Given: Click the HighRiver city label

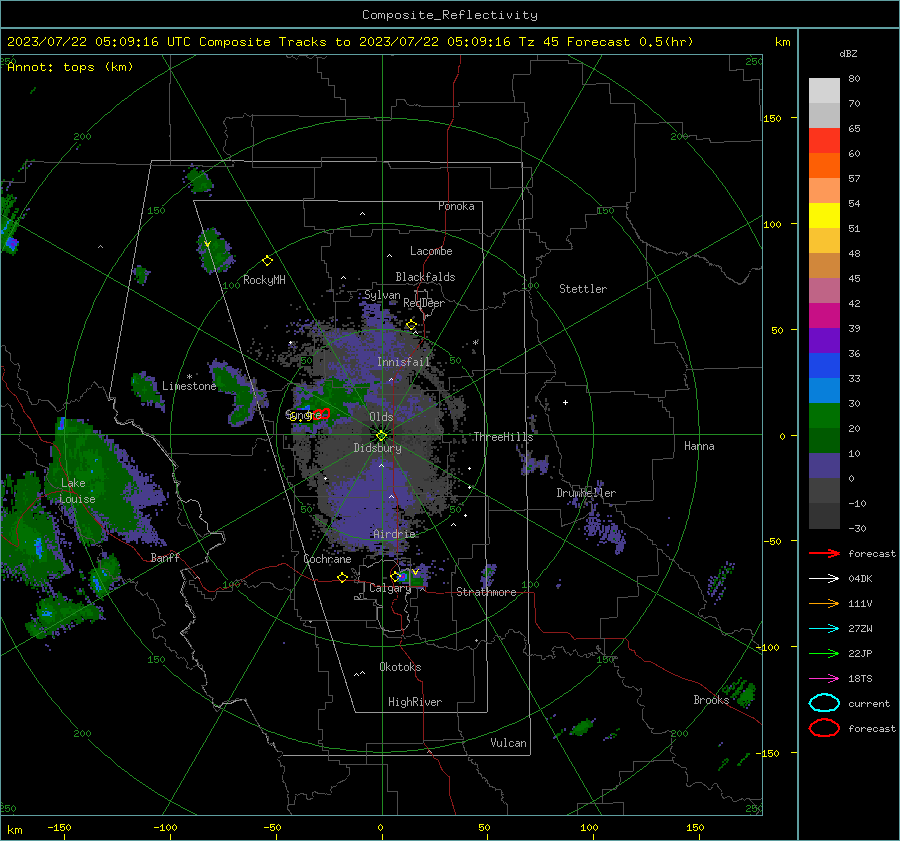Looking at the screenshot, I should click(x=415, y=702).
